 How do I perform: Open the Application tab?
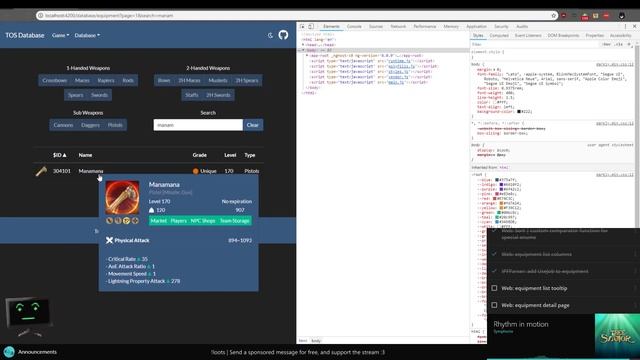[x=476, y=26]
